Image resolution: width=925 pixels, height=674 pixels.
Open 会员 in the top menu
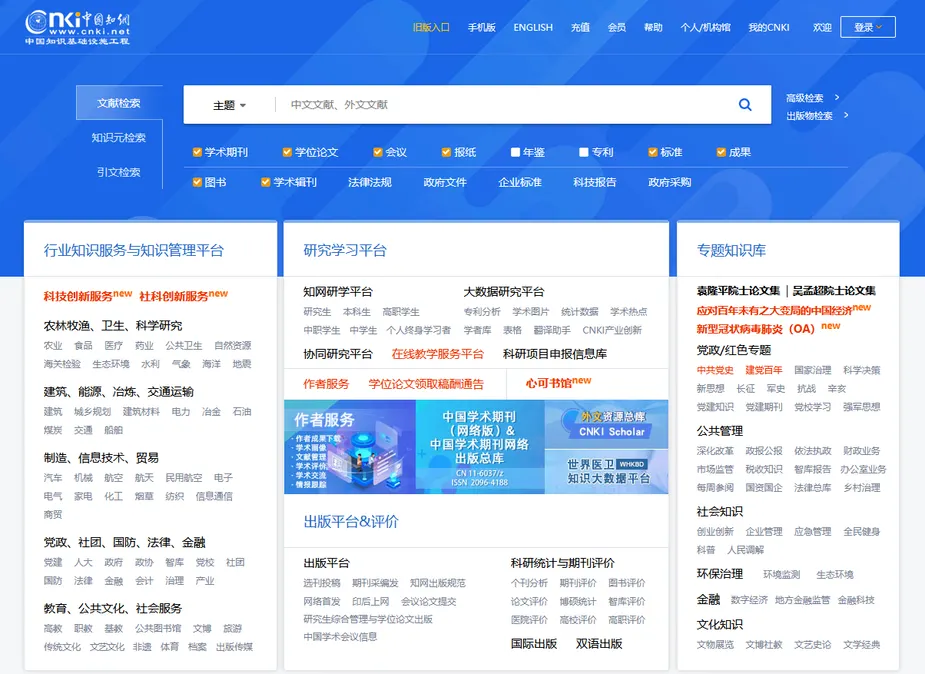click(616, 27)
